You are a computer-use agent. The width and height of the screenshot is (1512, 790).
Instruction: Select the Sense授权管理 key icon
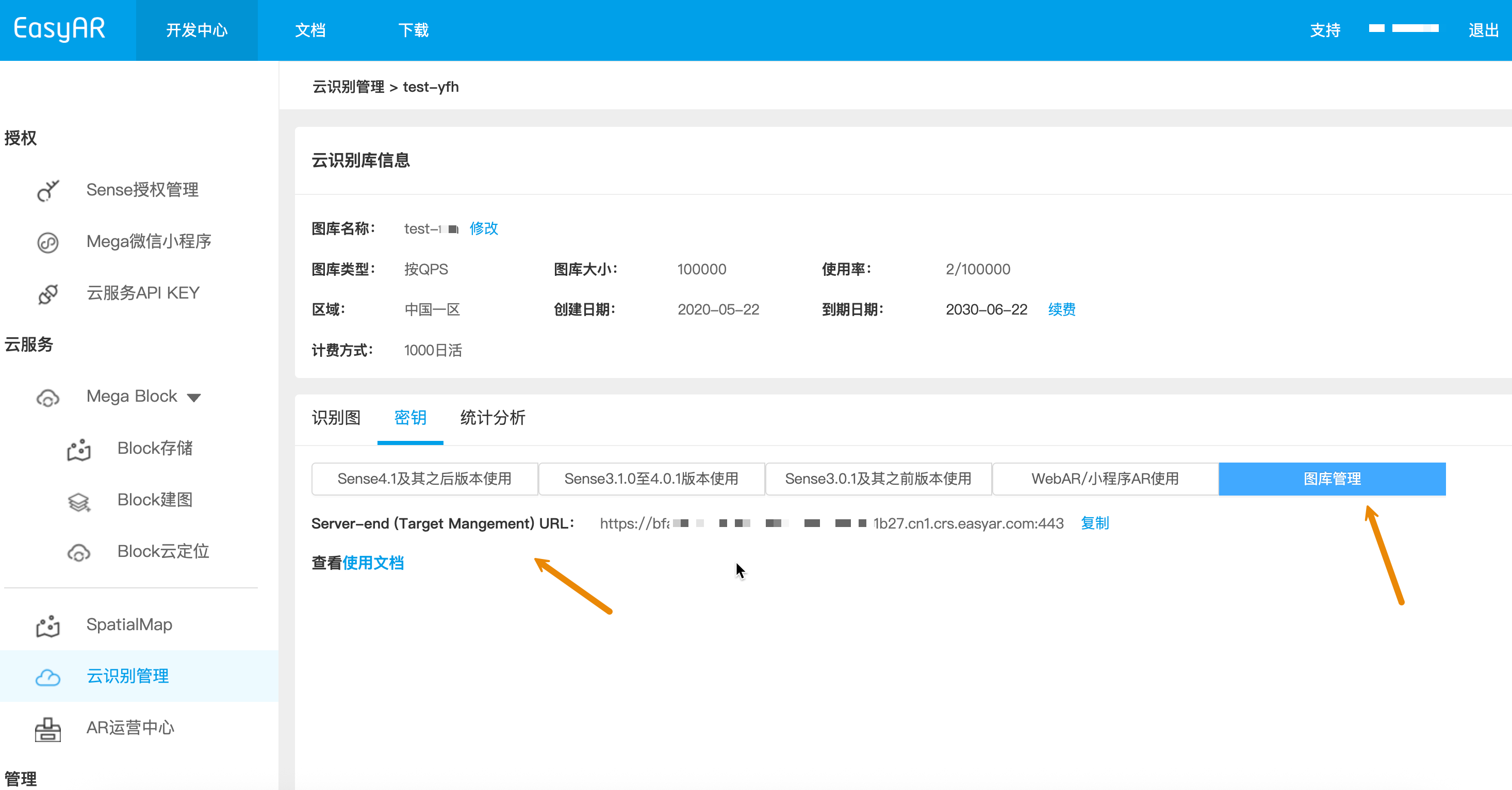[48, 190]
